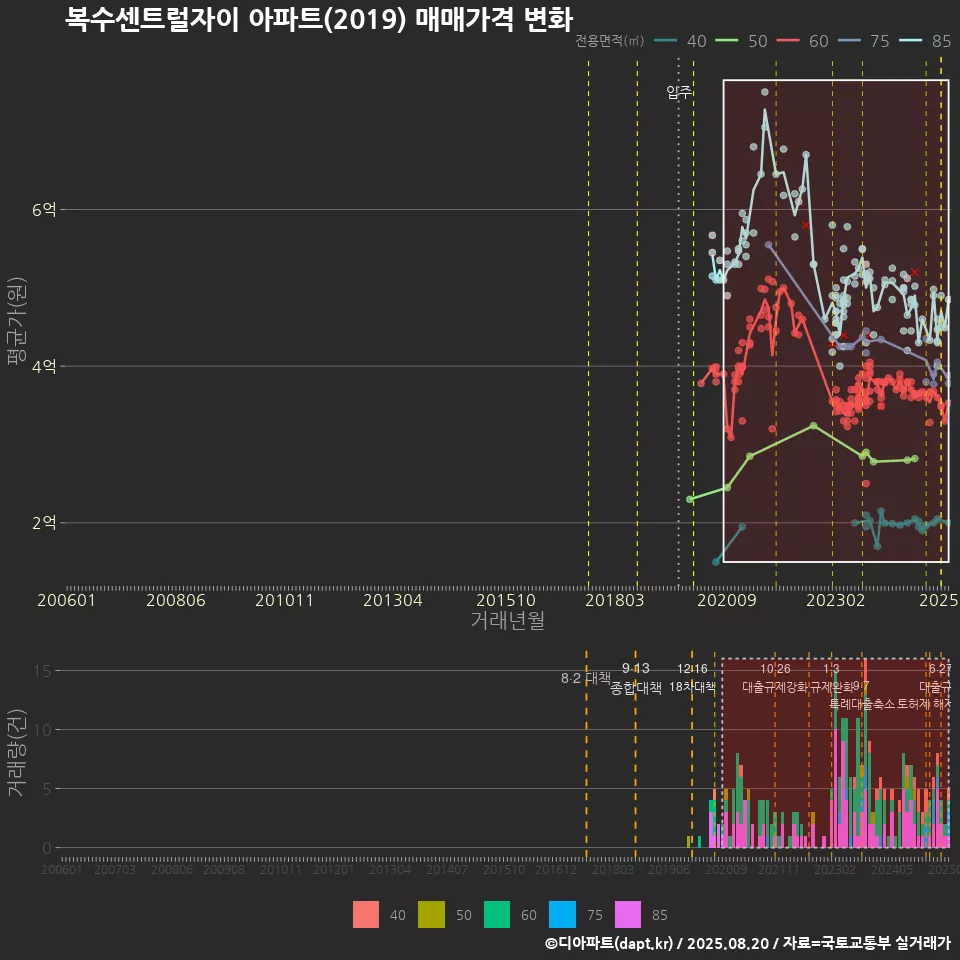
Task: Click the chart title 복수센트럴자이 아파트(2019) 매매가격 변화
Action: (x=318, y=19)
